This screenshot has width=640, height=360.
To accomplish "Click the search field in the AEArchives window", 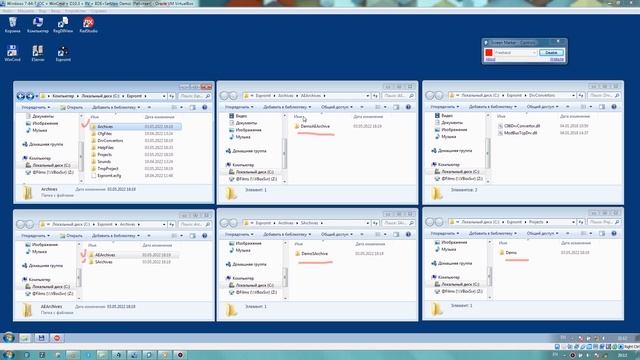I will (399, 96).
